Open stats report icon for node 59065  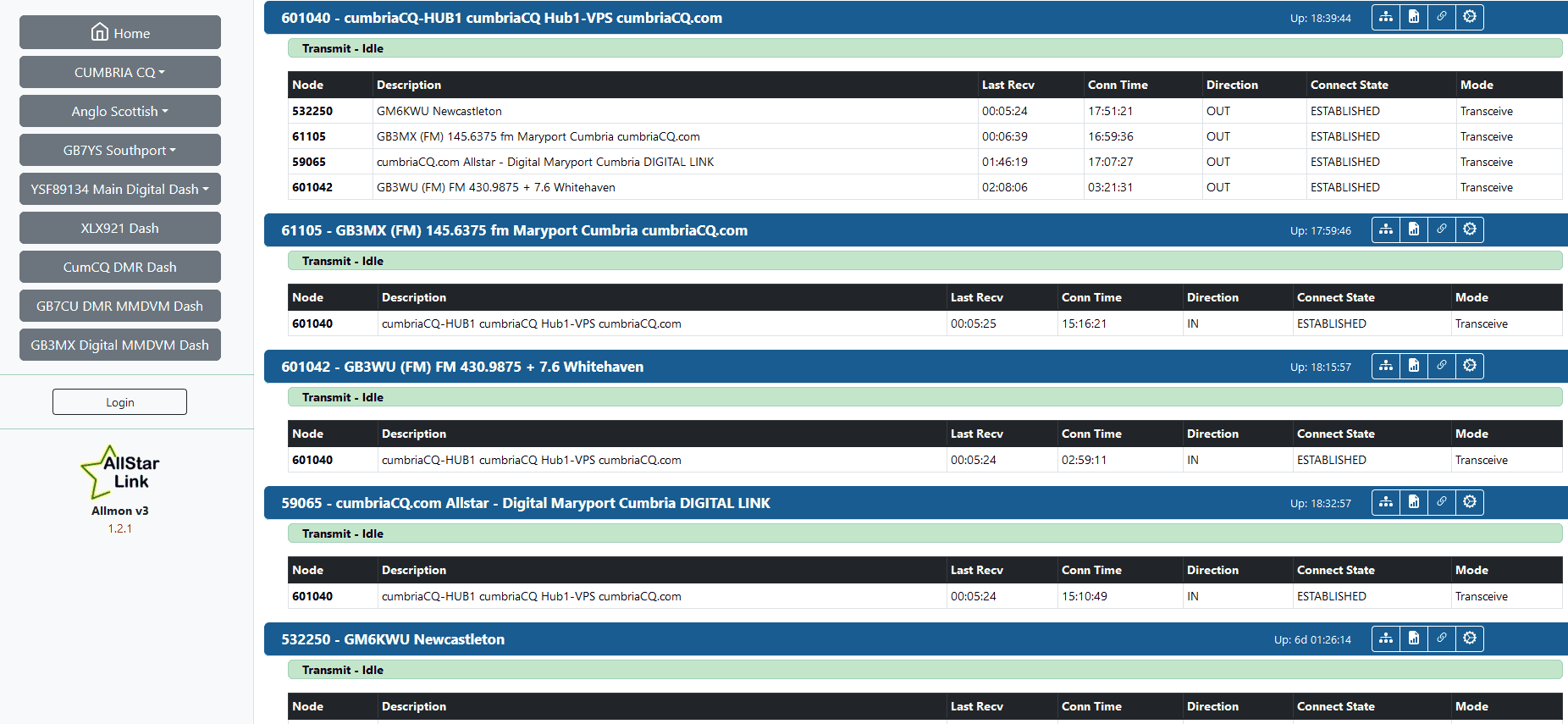[1414, 502]
